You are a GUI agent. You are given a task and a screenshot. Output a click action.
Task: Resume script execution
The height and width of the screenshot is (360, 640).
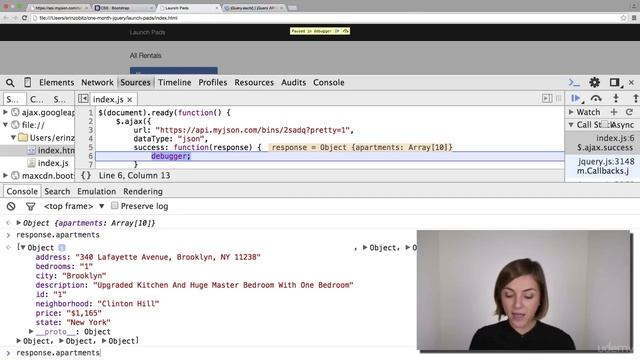(x=576, y=98)
